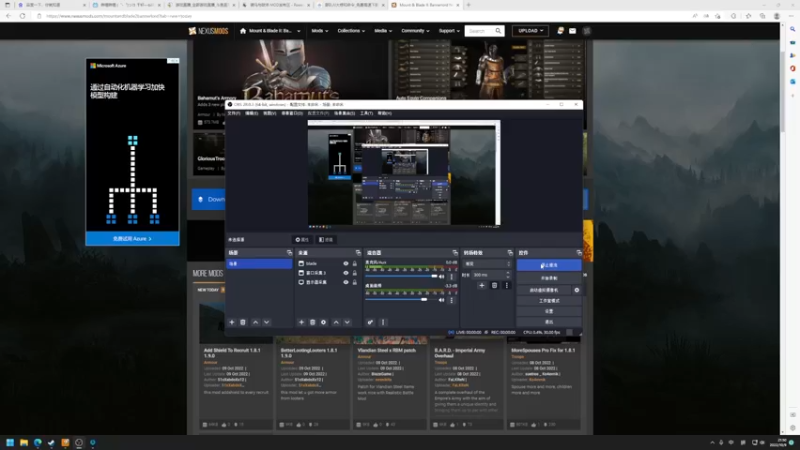Open OBS View menu
The image size is (800, 450).
(x=269, y=113)
